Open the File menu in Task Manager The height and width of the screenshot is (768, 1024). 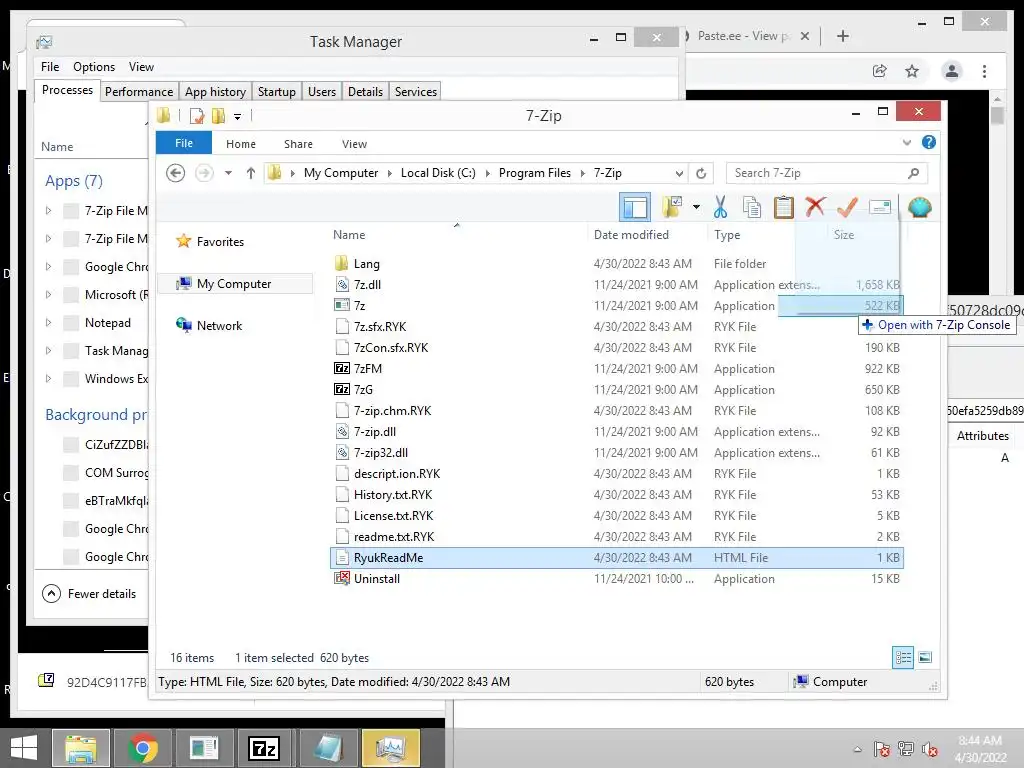[50, 67]
